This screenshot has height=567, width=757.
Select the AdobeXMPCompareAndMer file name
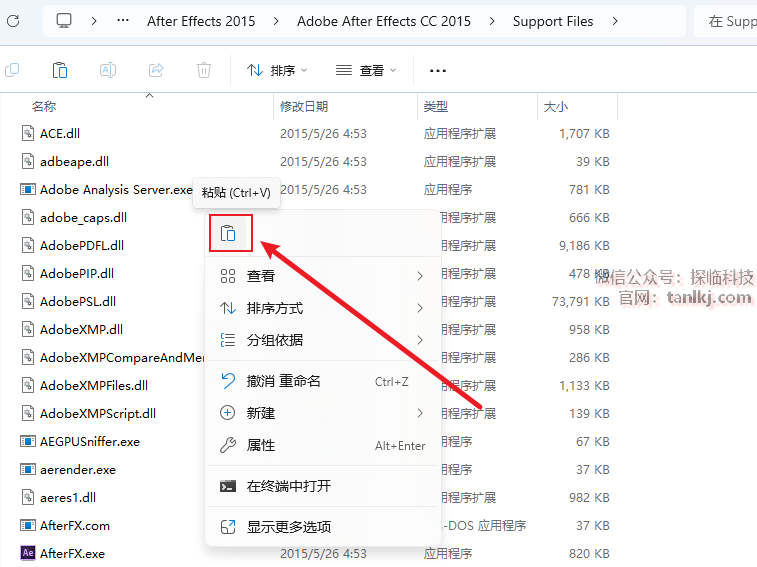(122, 357)
